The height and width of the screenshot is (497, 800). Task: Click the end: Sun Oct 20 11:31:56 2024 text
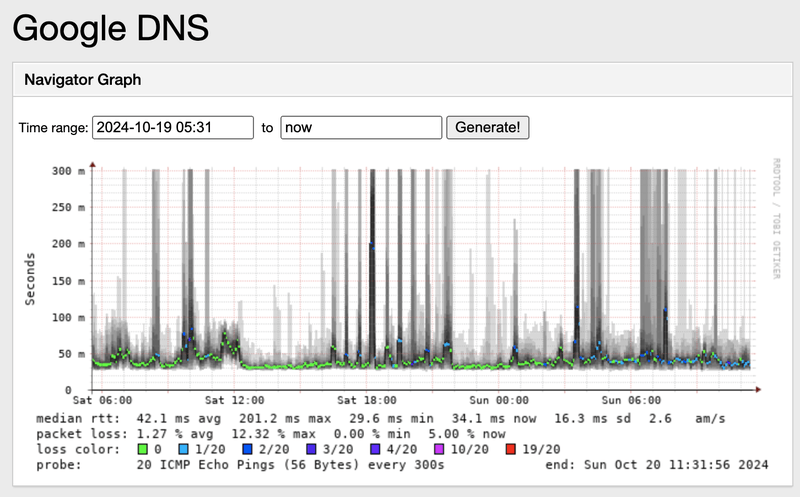(657, 465)
